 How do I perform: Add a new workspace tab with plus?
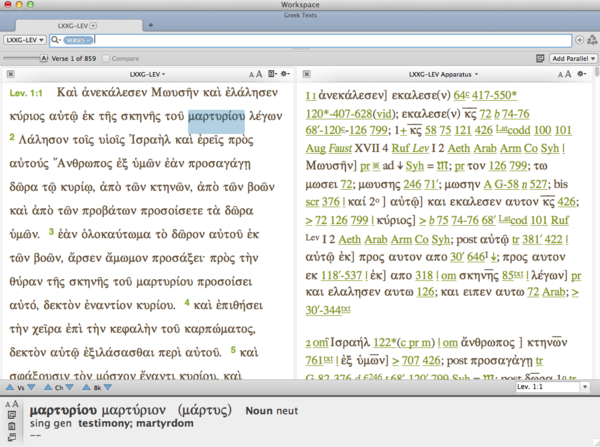tap(151, 25)
